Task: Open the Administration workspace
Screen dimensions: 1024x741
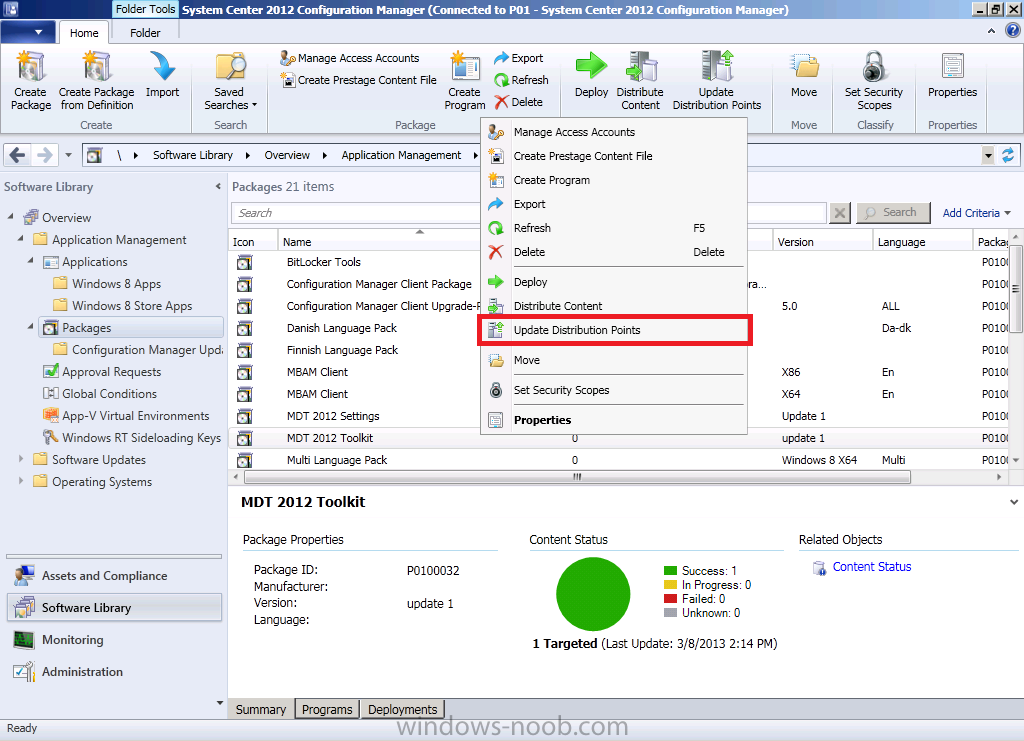Action: coord(115,672)
